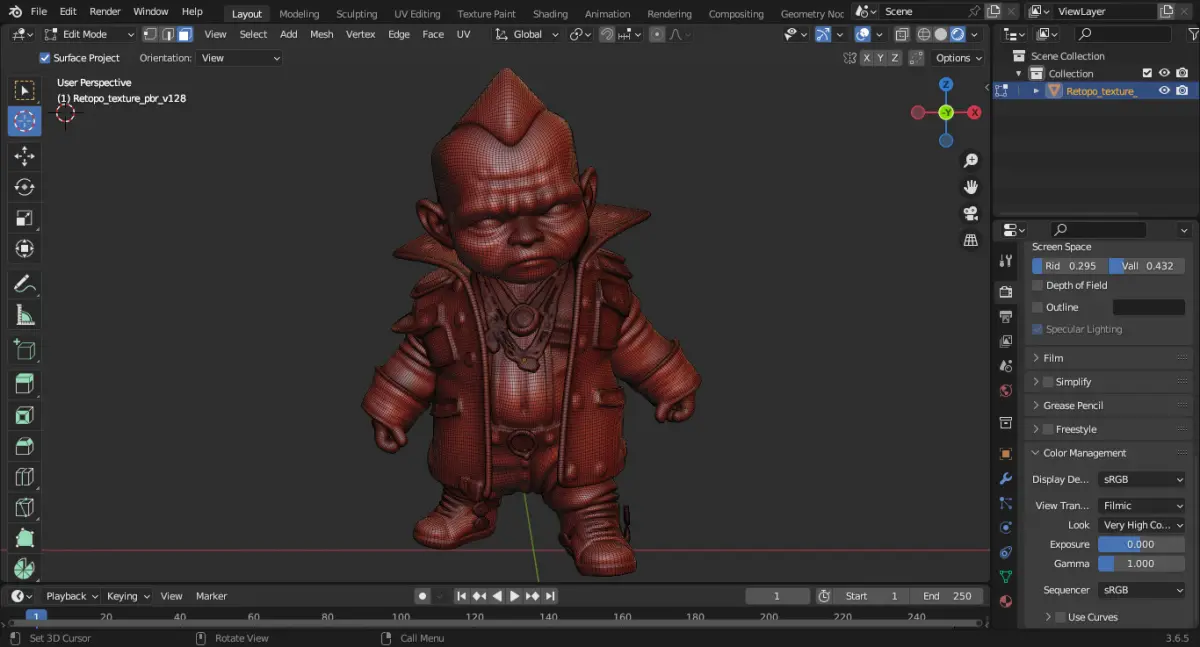The height and width of the screenshot is (647, 1200).
Task: Select the Move tool in toolbar
Action: (x=25, y=156)
